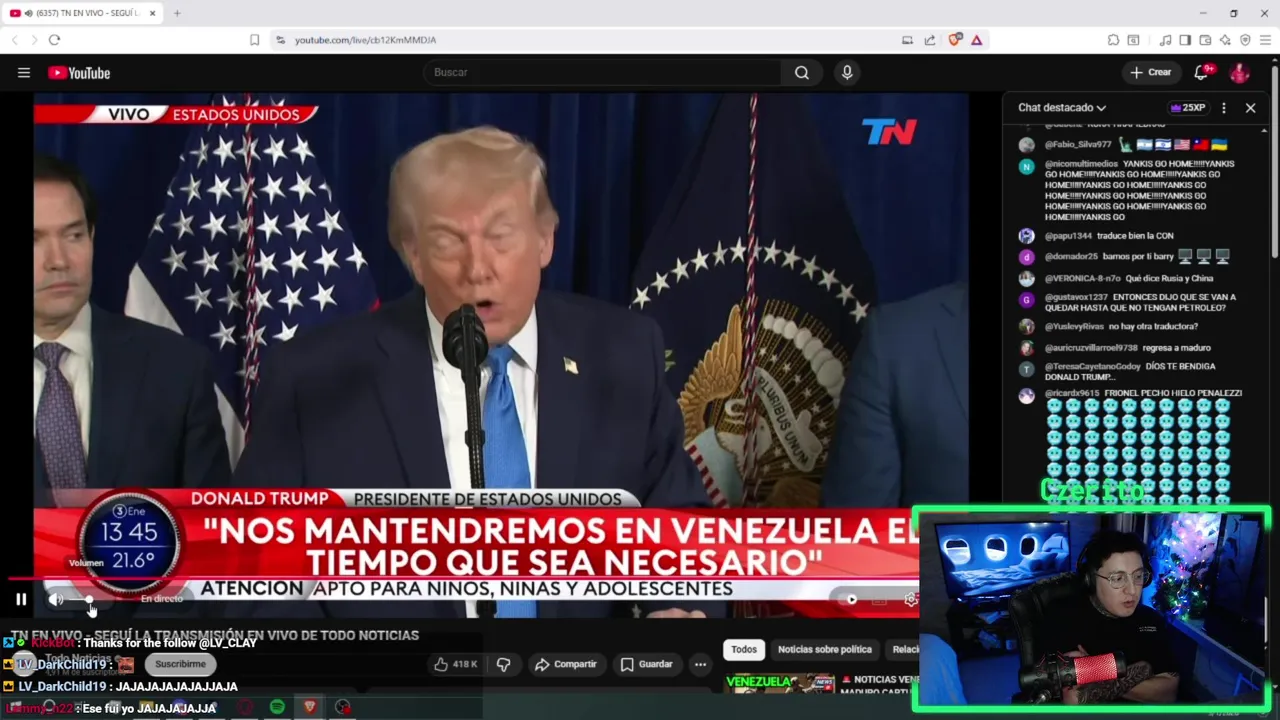Save the video with Guardar
Image resolution: width=1280 pixels, height=720 pixels.
tap(646, 664)
